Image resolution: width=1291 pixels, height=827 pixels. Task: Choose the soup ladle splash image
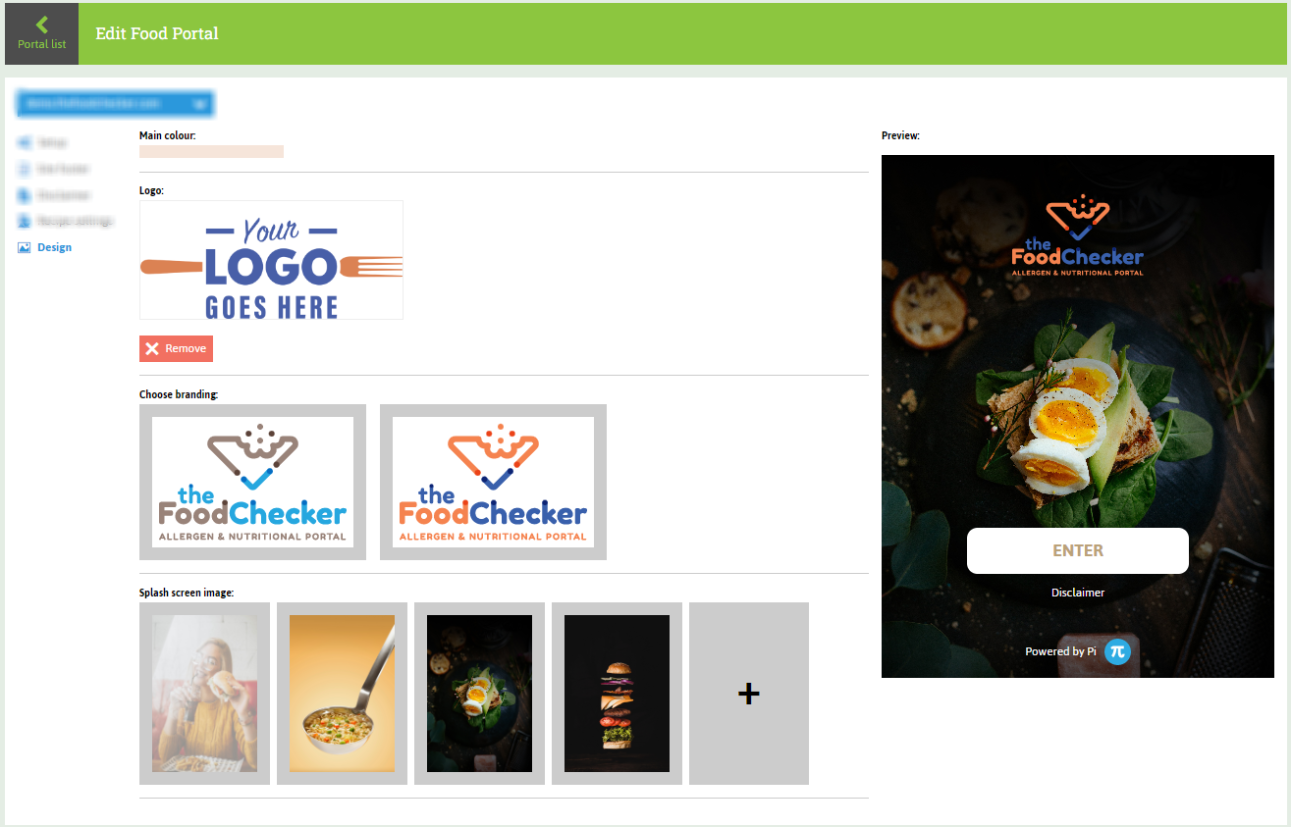coord(342,693)
